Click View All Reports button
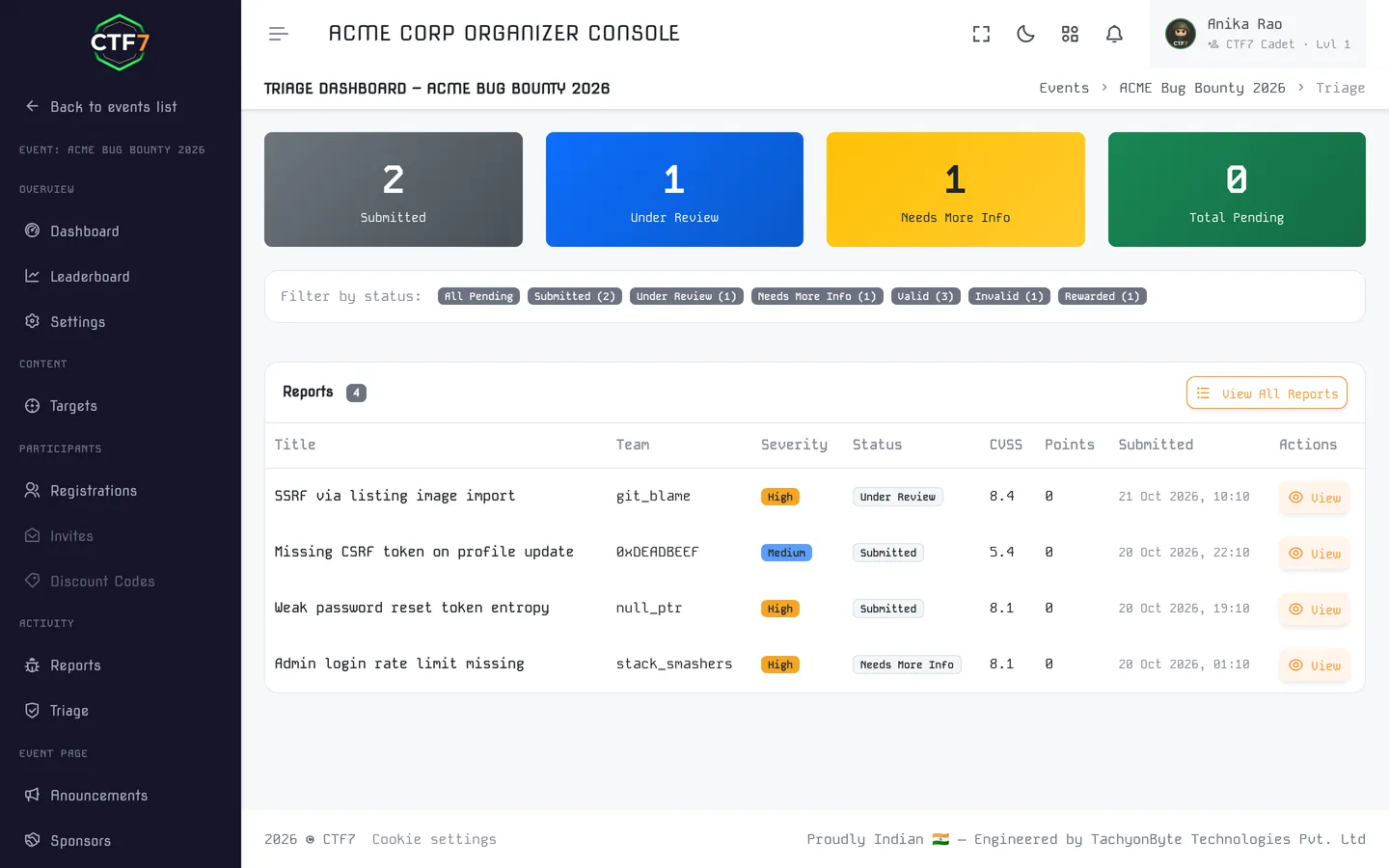 (1266, 393)
